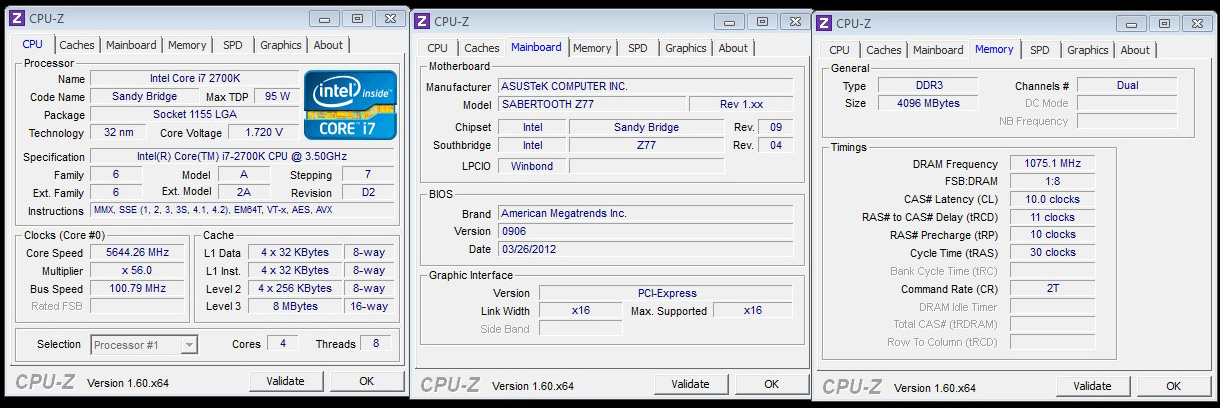Click Instructions field listing MMX, SSE
The height and width of the screenshot is (408, 1220).
pyautogui.click(x=242, y=210)
